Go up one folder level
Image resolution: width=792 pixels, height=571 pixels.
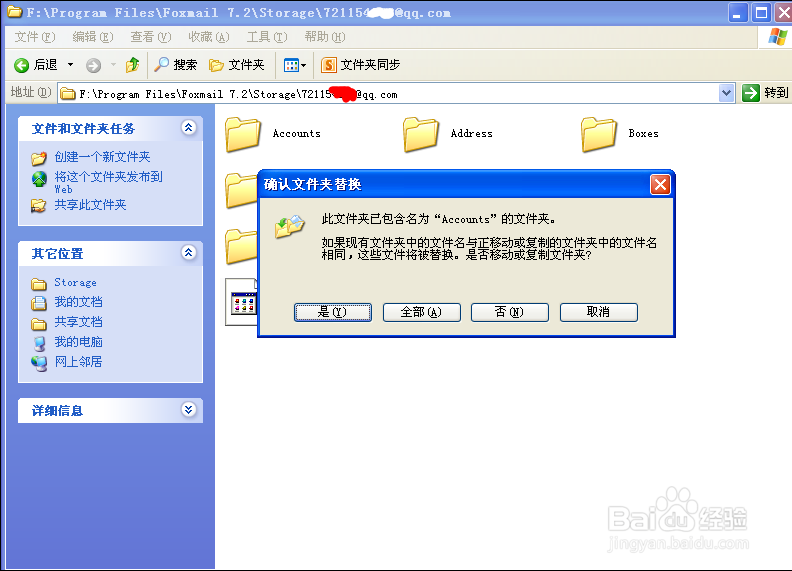point(132,65)
